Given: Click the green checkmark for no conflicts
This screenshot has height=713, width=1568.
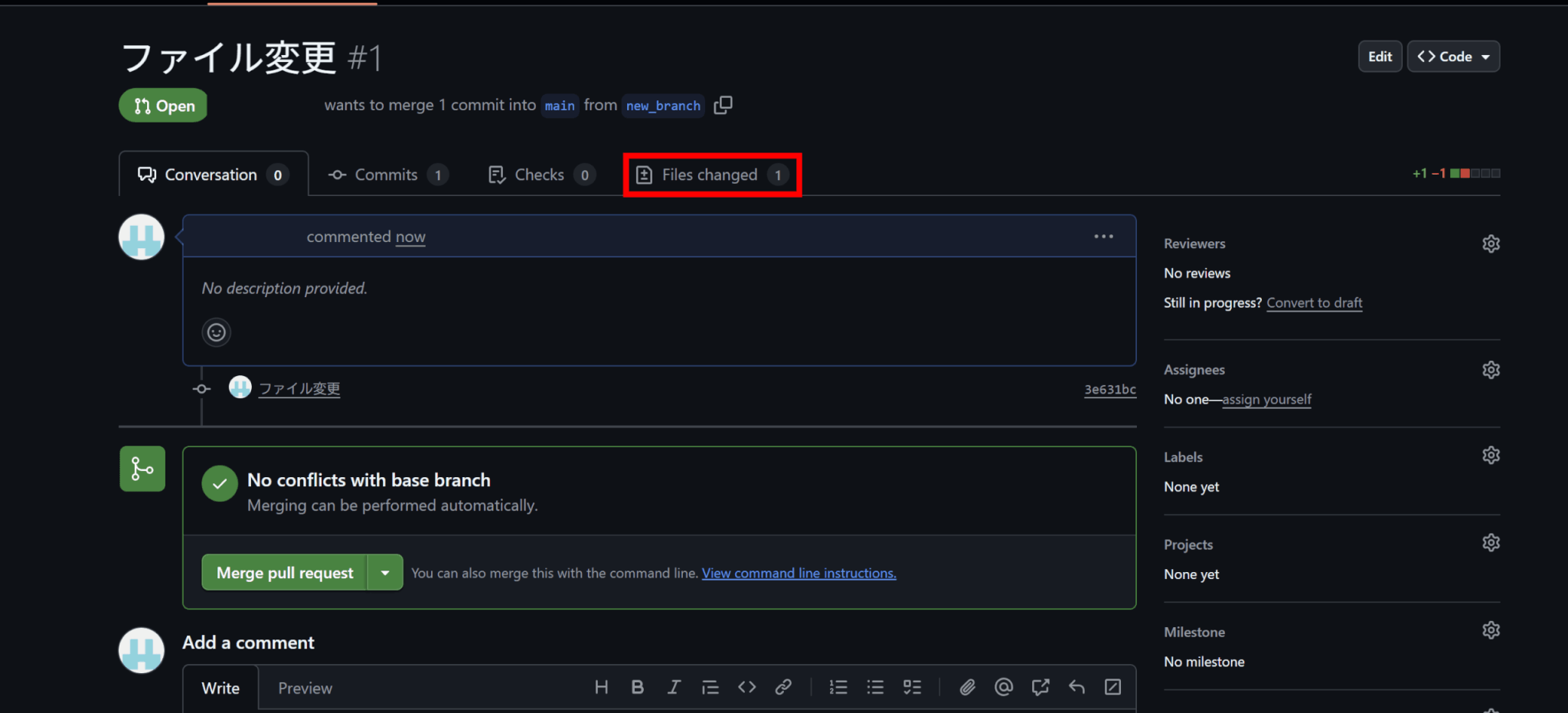Looking at the screenshot, I should (220, 484).
